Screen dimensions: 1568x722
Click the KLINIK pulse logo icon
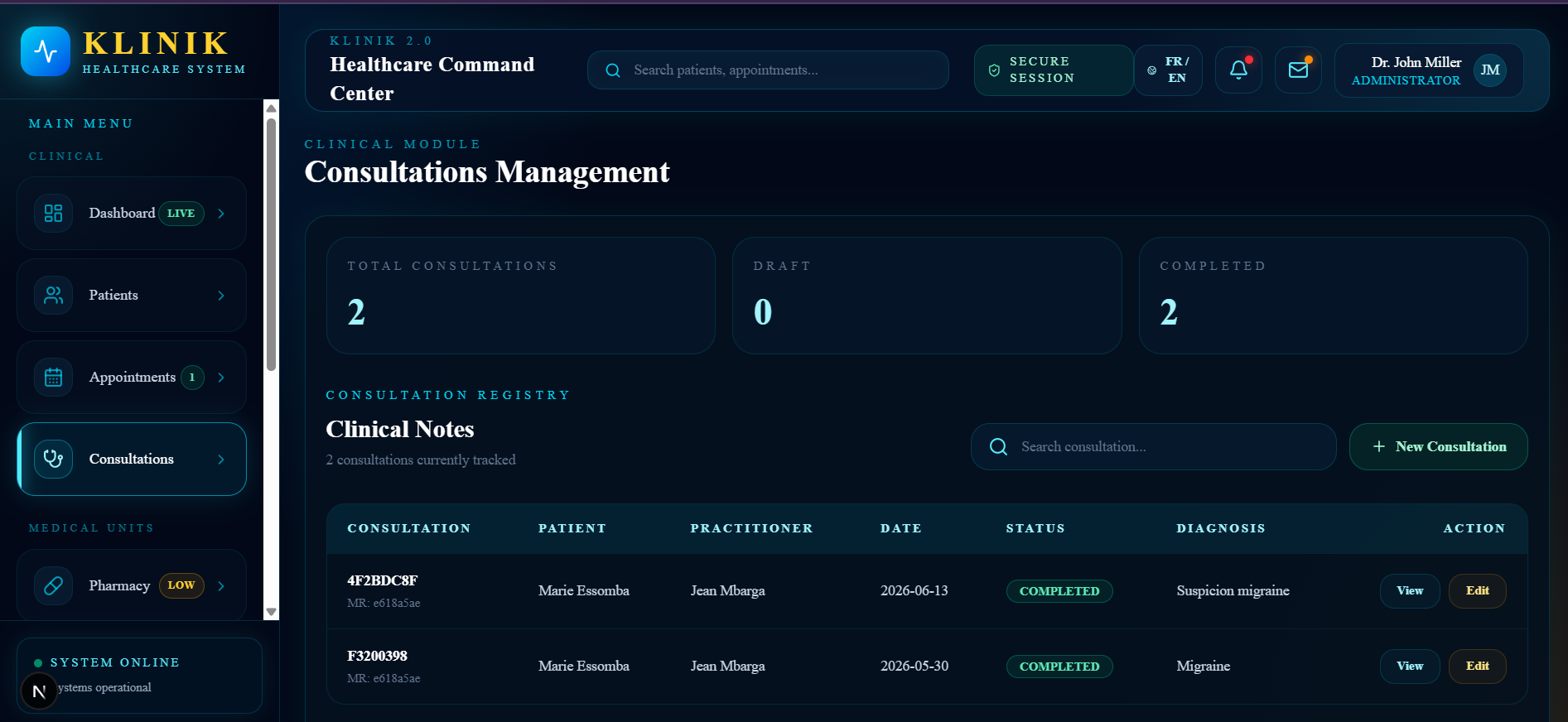pyautogui.click(x=46, y=51)
